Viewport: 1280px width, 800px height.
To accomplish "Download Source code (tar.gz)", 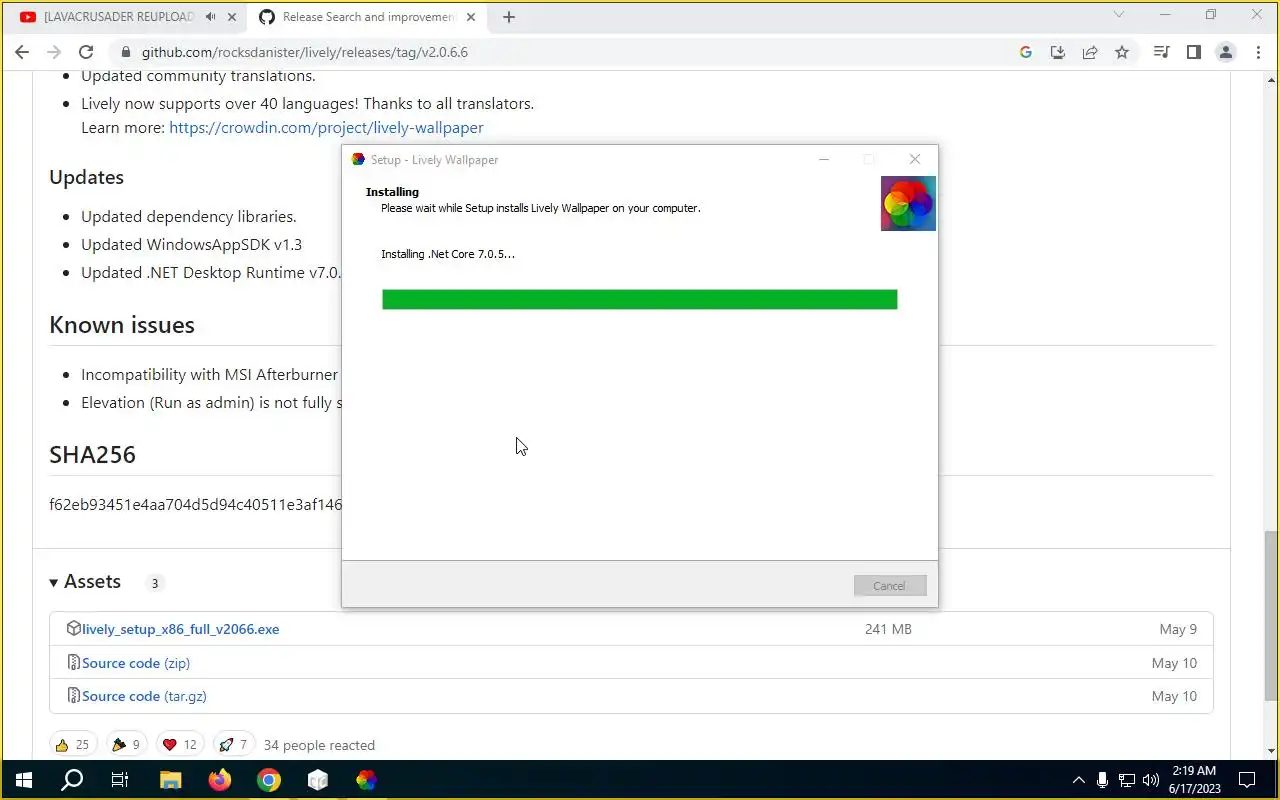I will (x=144, y=696).
